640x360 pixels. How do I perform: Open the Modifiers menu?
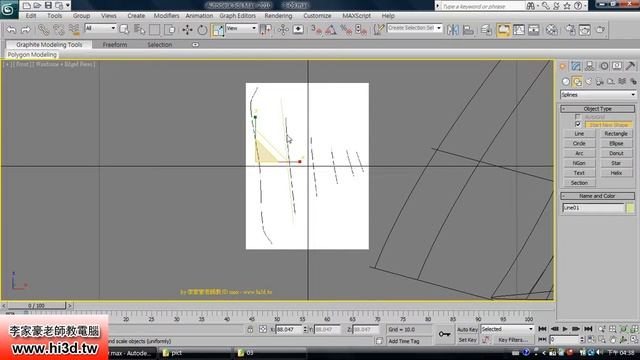click(x=166, y=16)
